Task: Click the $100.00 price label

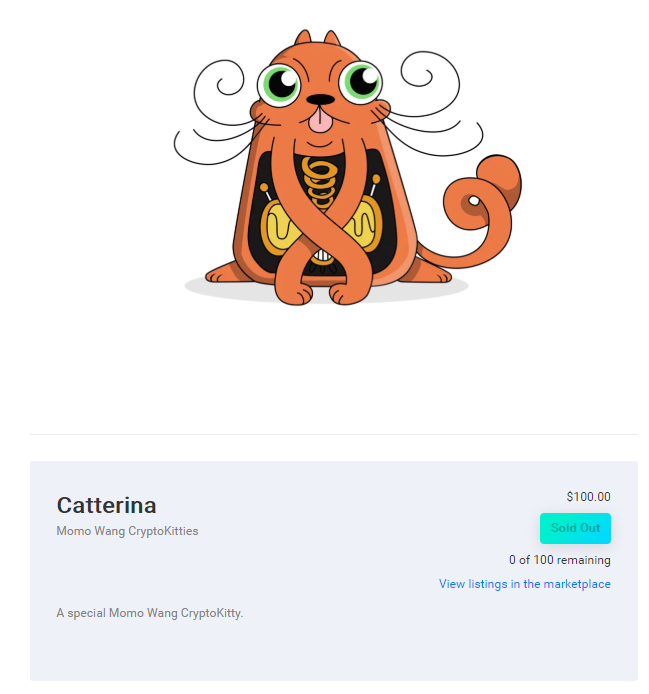Action: (588, 497)
